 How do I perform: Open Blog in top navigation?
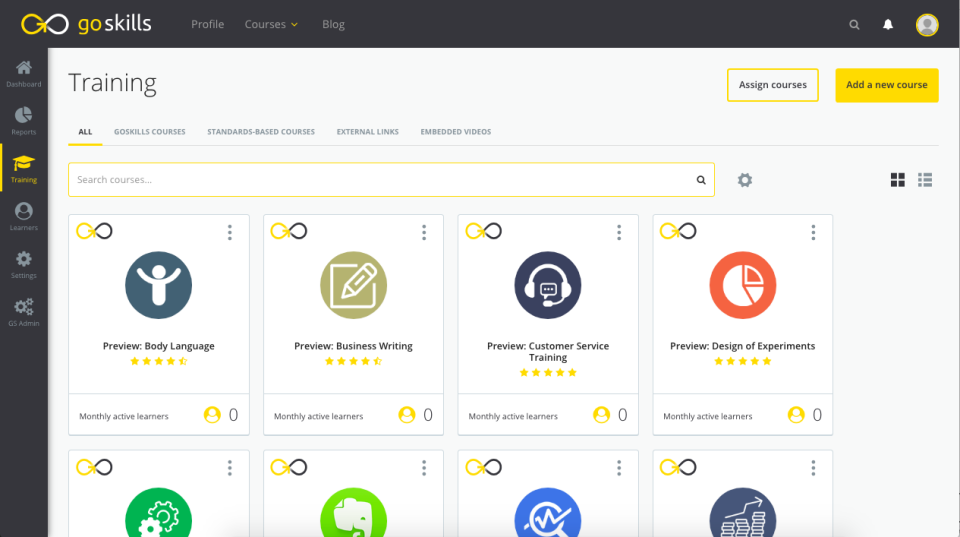(333, 24)
